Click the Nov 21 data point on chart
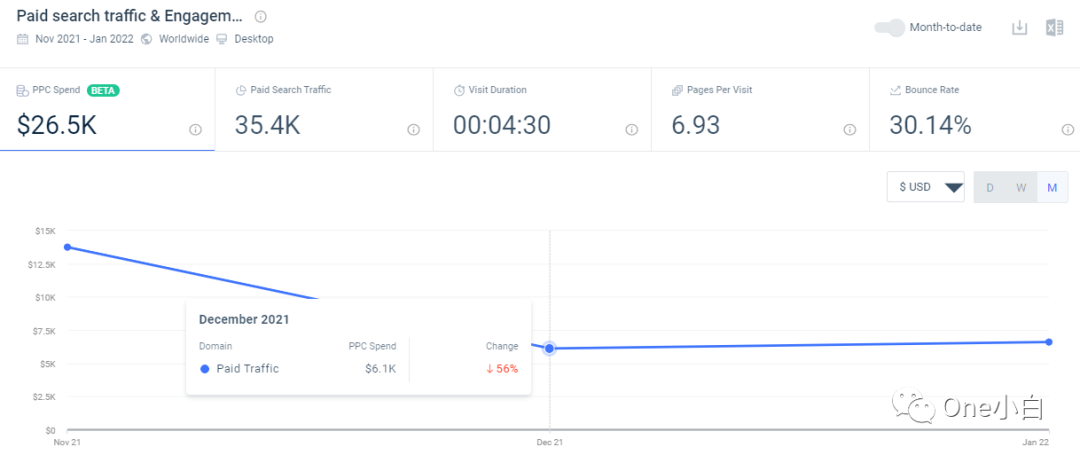This screenshot has width=1080, height=455. click(x=67, y=247)
